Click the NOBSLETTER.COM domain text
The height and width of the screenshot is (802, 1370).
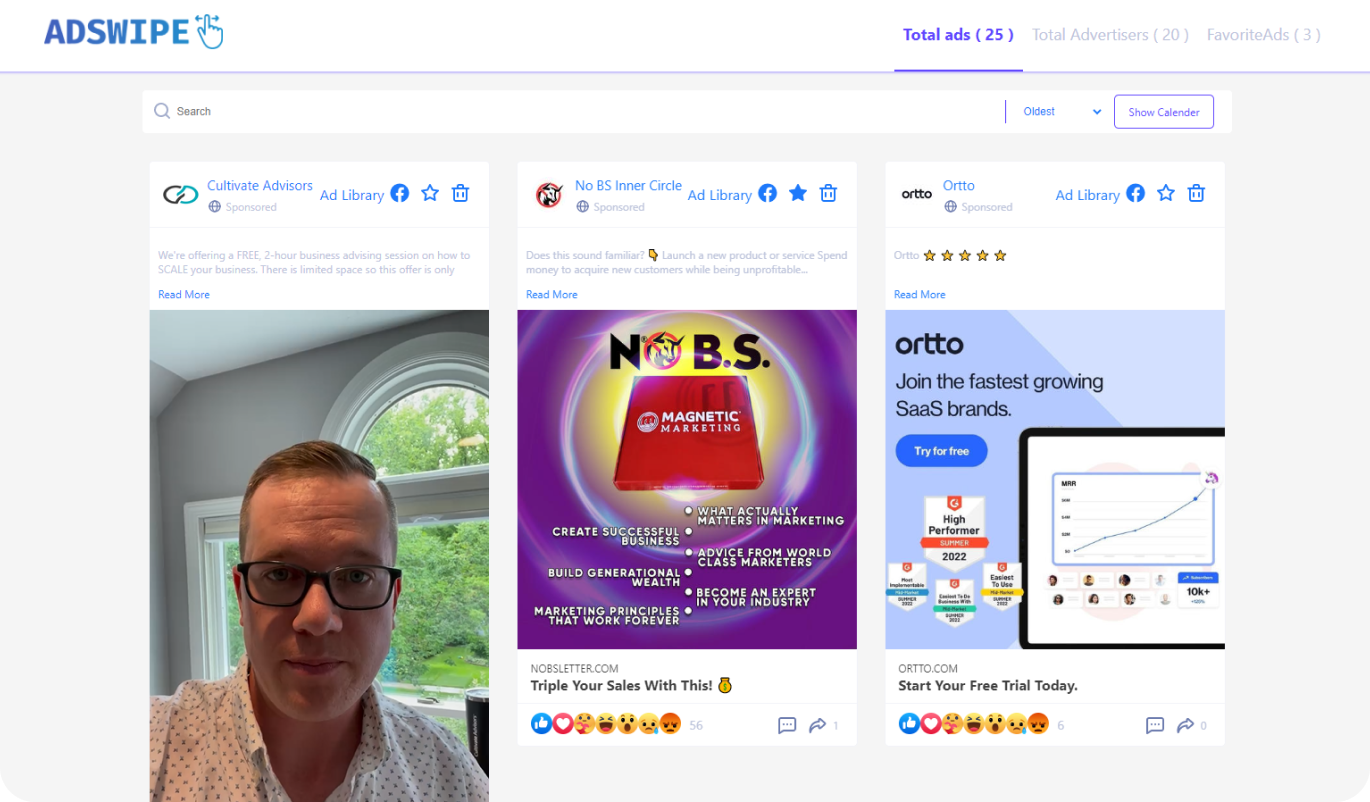click(575, 668)
